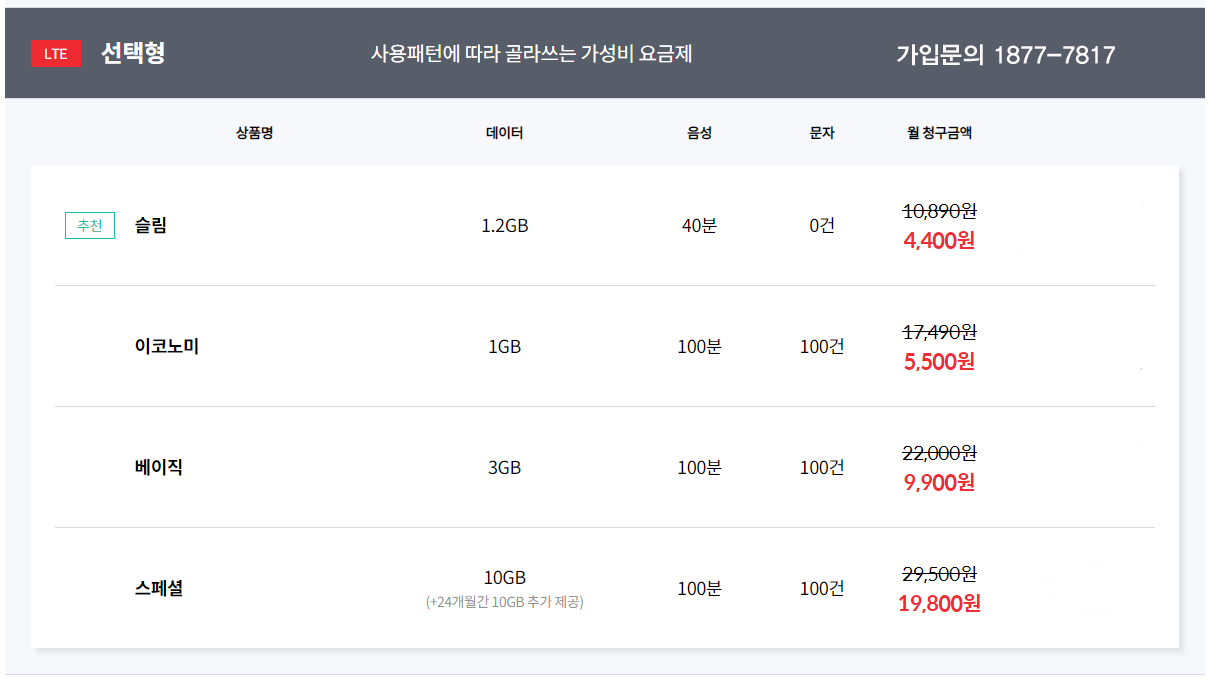Click the 추천 recommendation badge
1208x680 pixels.
tap(90, 226)
